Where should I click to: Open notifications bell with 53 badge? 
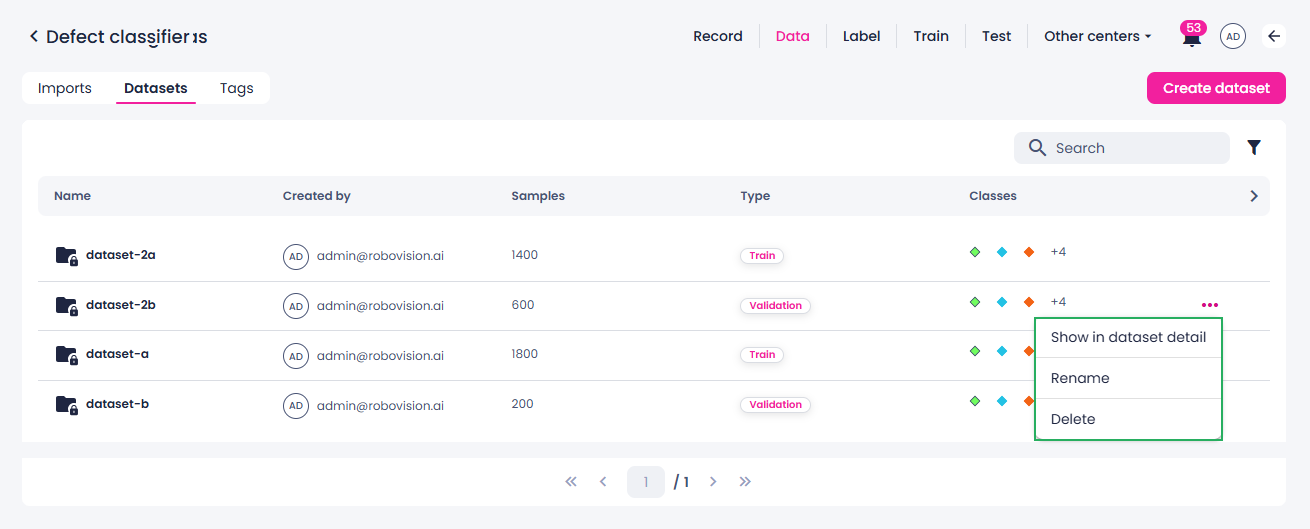[x=1191, y=37]
